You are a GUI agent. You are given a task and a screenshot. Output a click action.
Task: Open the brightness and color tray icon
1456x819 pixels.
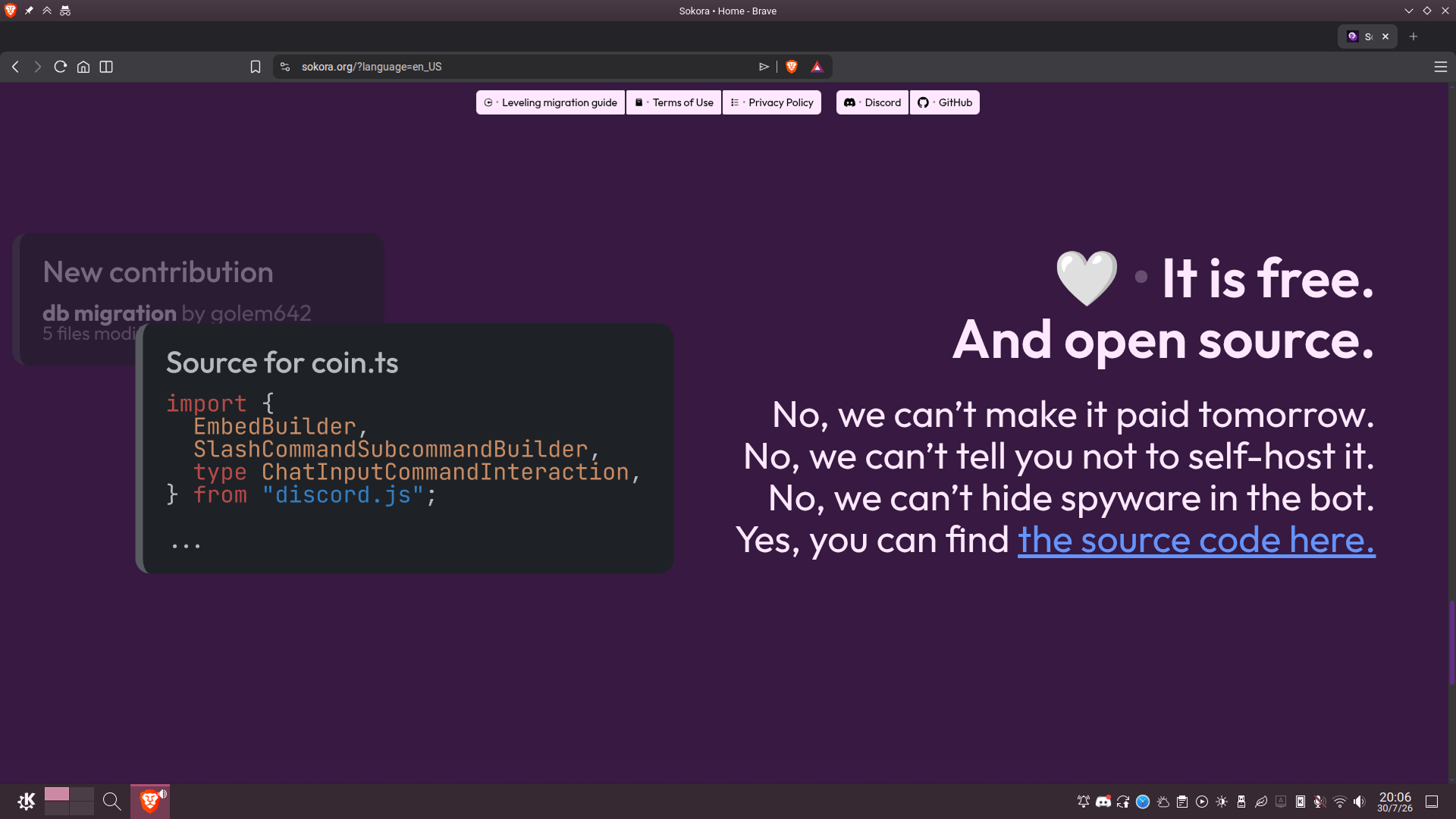click(1222, 802)
